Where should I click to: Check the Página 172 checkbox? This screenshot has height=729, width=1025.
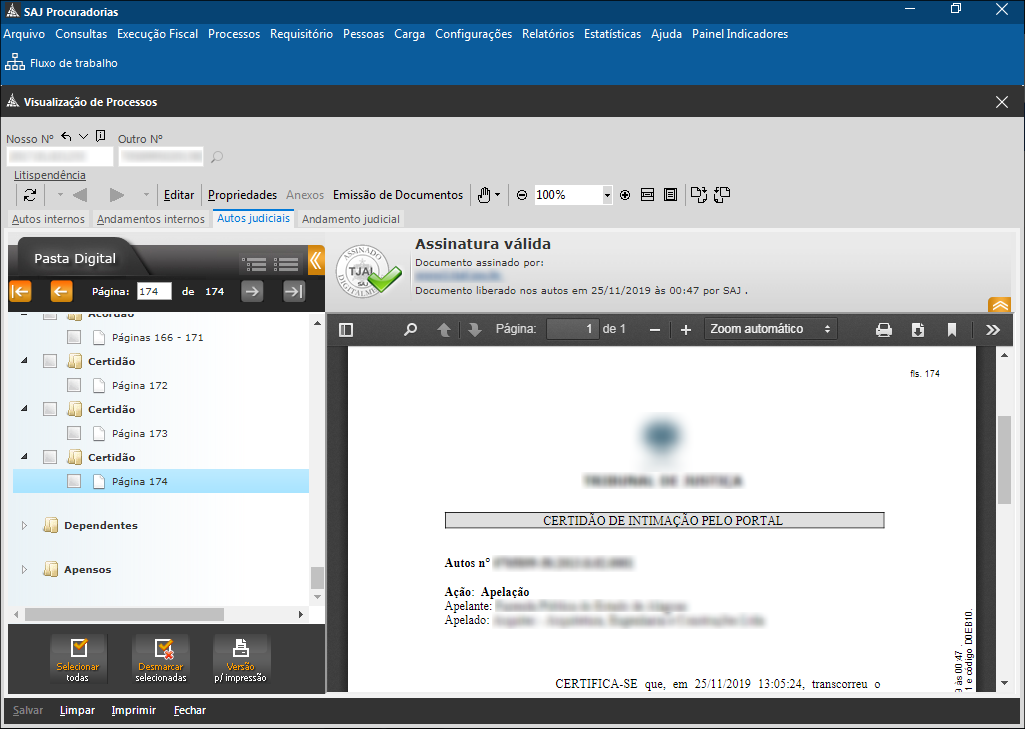pos(74,385)
